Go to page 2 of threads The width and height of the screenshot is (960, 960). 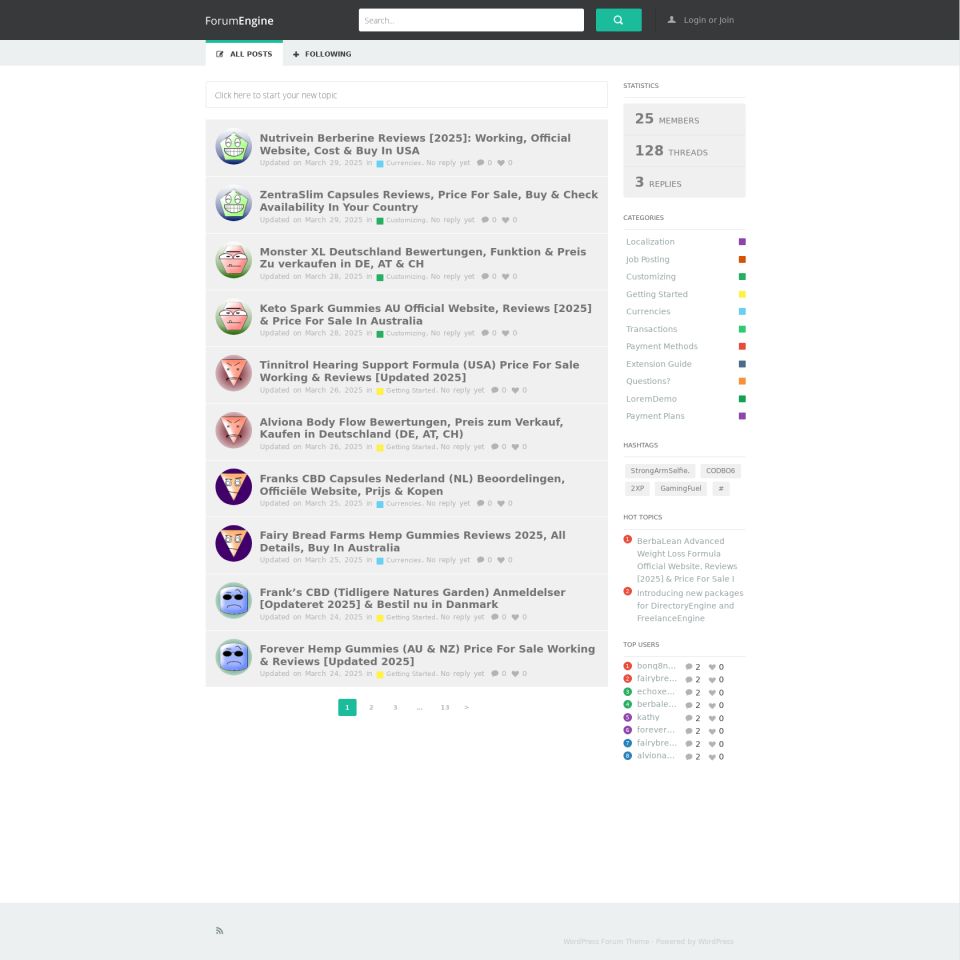pyautogui.click(x=371, y=707)
